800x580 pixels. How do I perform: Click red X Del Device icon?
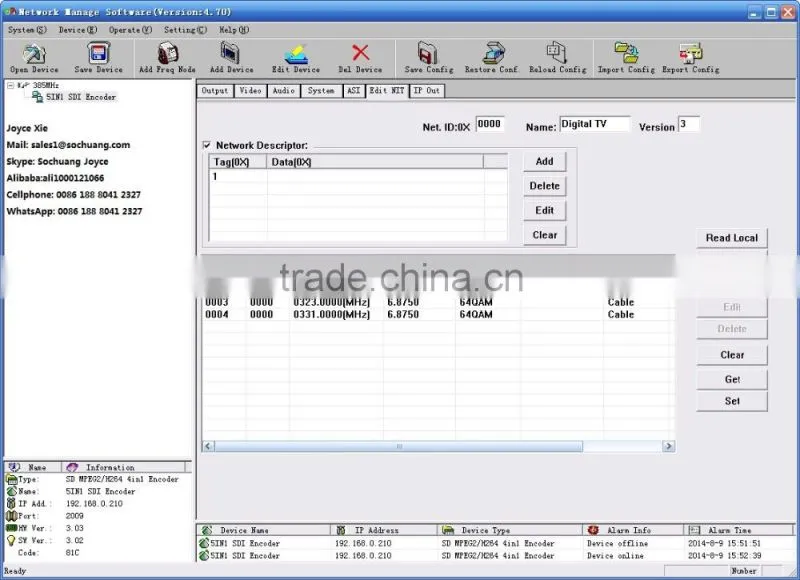coord(360,53)
